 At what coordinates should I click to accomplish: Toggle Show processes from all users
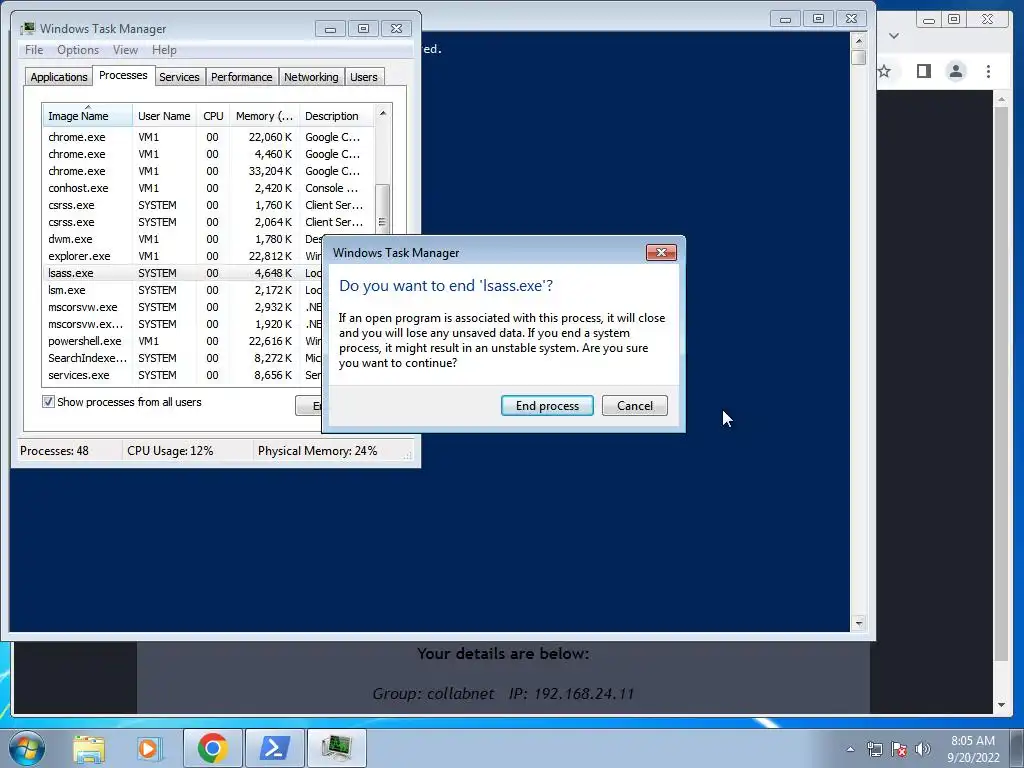(x=48, y=402)
